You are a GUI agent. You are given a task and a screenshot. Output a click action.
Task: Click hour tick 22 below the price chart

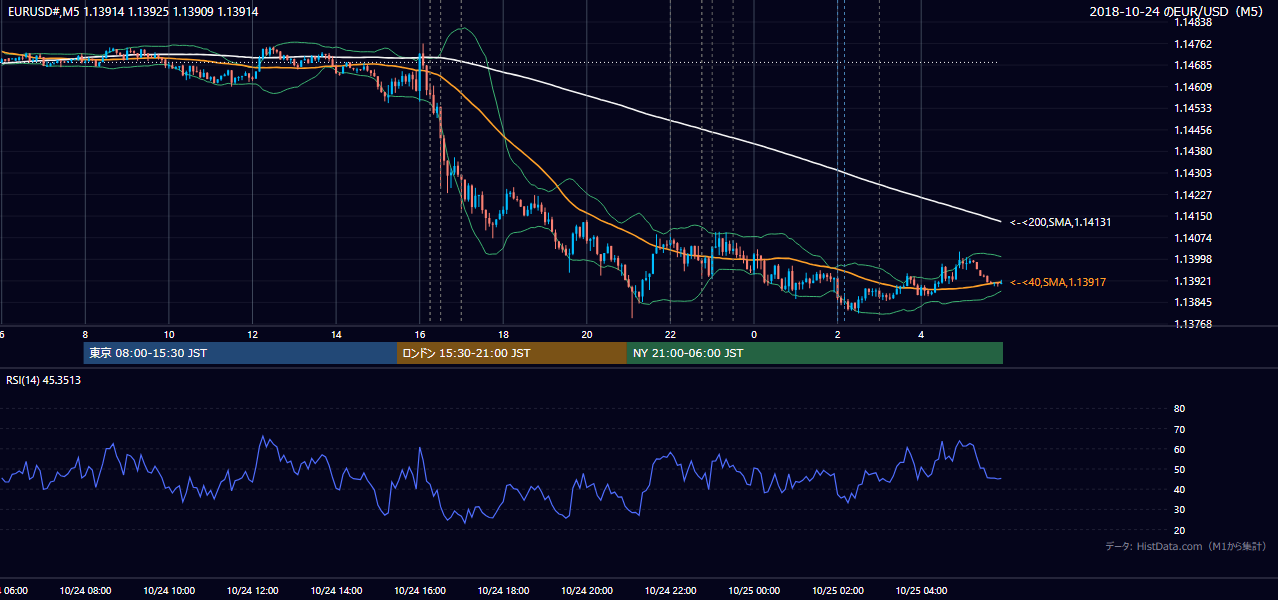671,334
